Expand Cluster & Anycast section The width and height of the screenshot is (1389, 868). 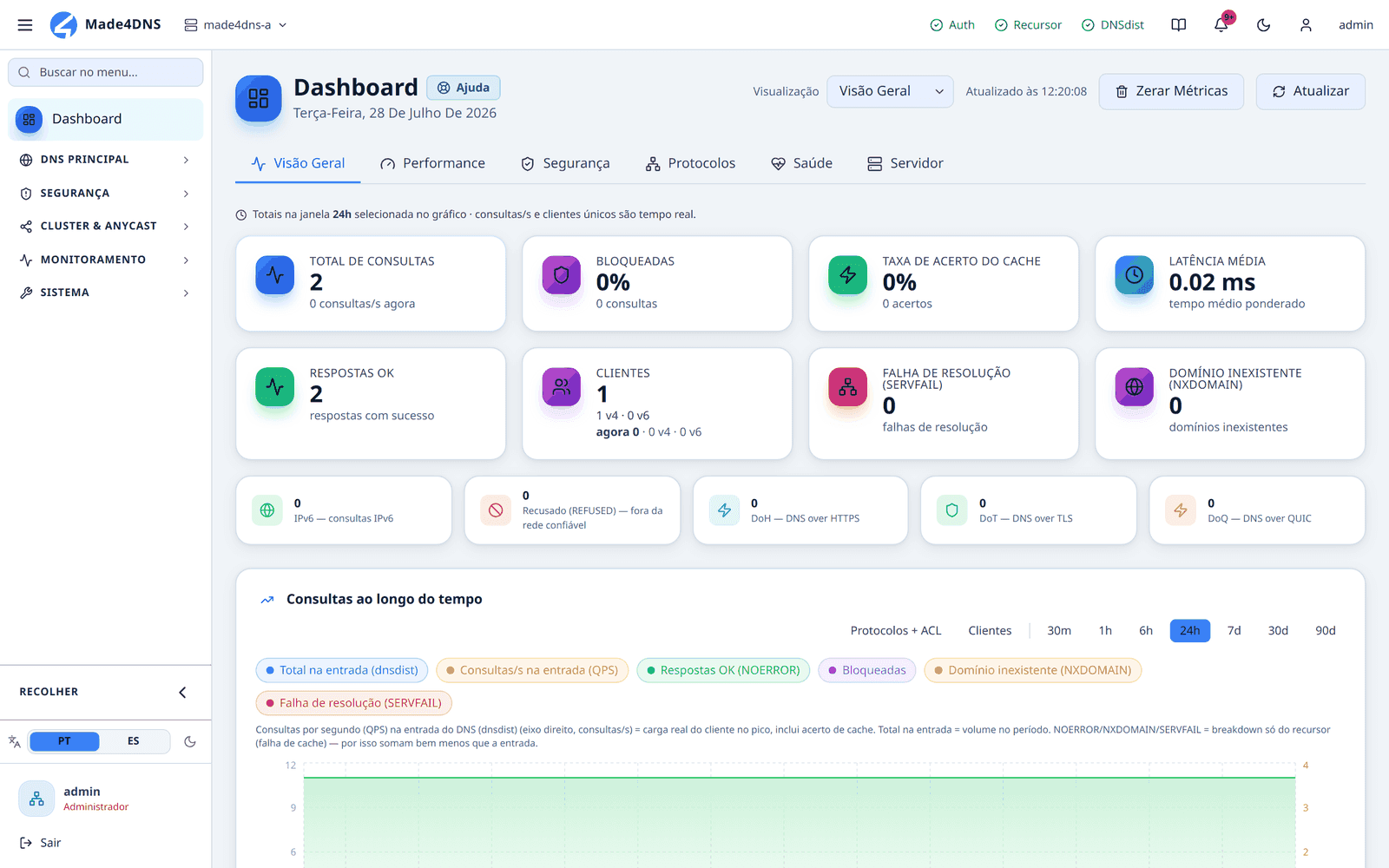[105, 227]
